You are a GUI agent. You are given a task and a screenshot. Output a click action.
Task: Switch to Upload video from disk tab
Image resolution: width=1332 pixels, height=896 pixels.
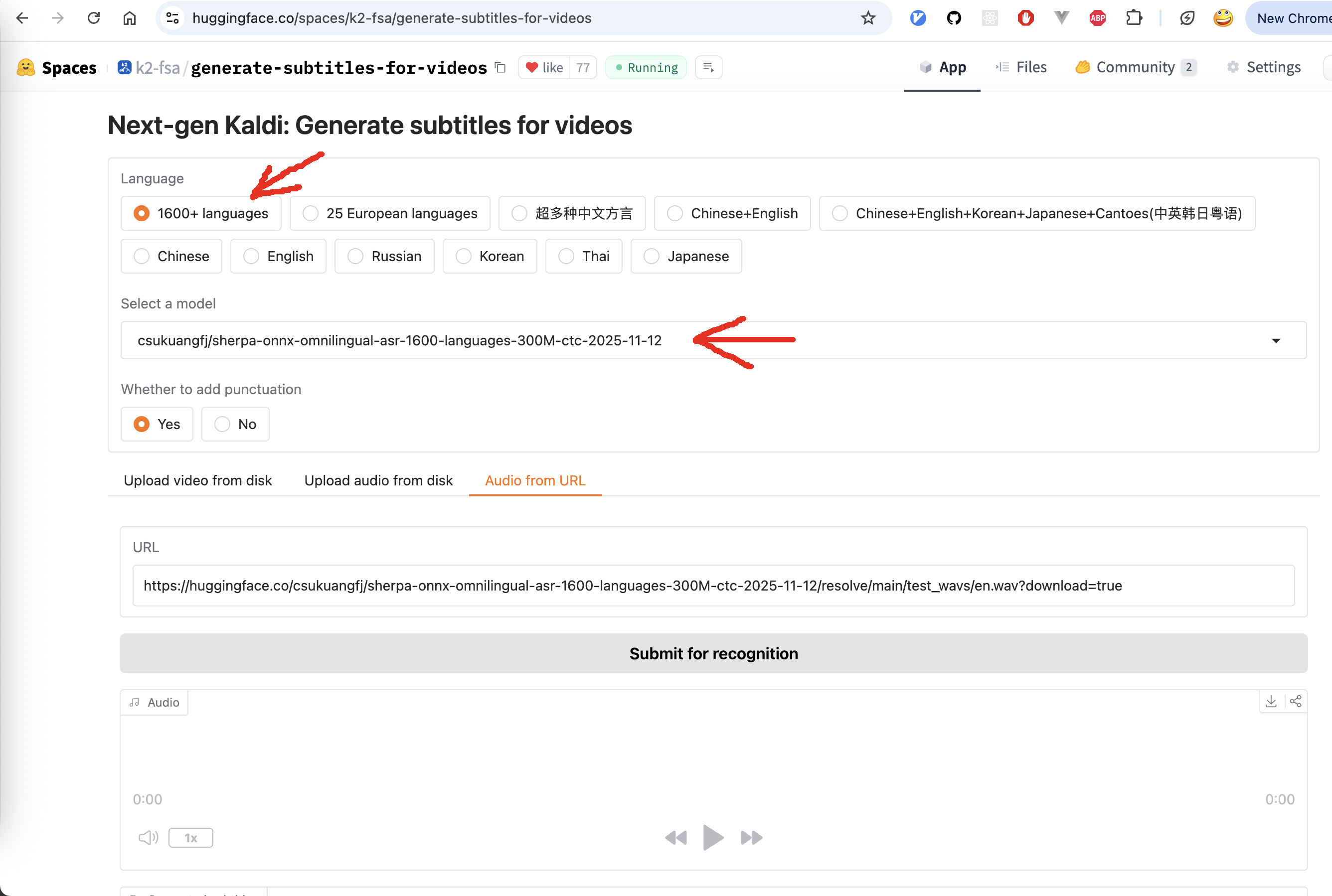(198, 480)
